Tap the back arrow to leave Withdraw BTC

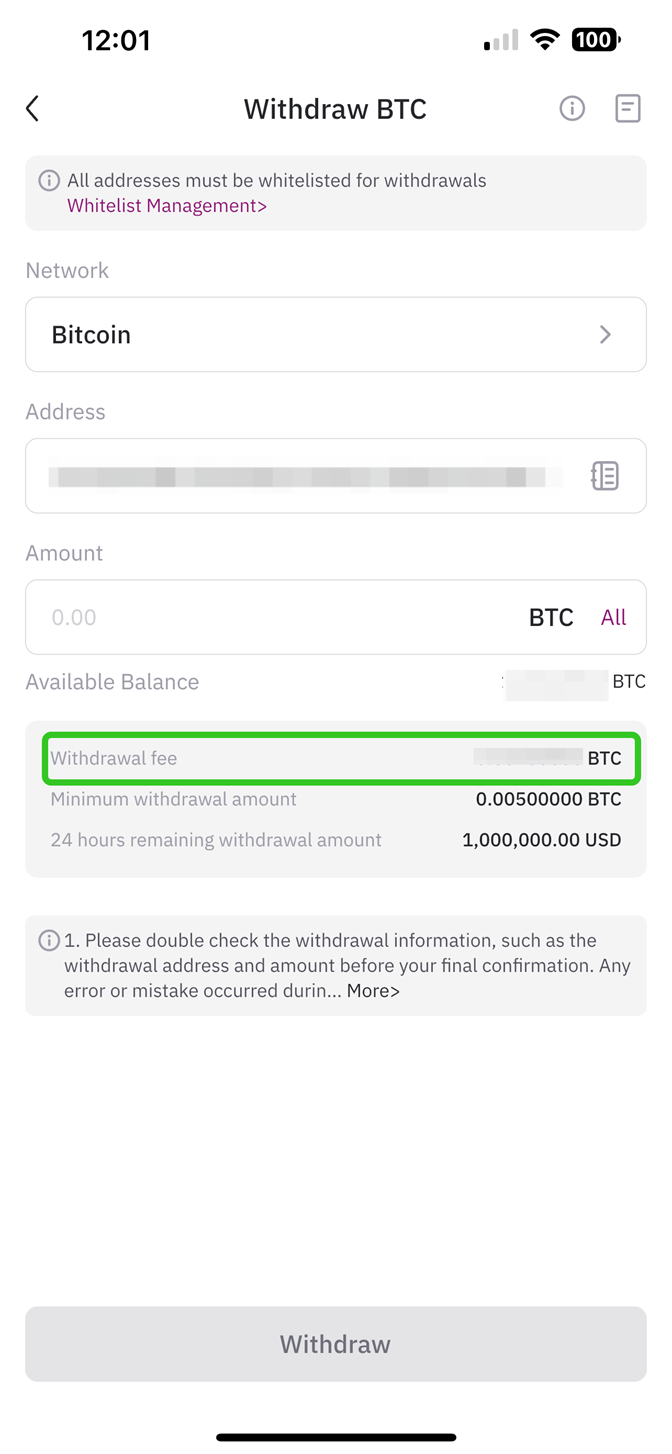tap(31, 108)
